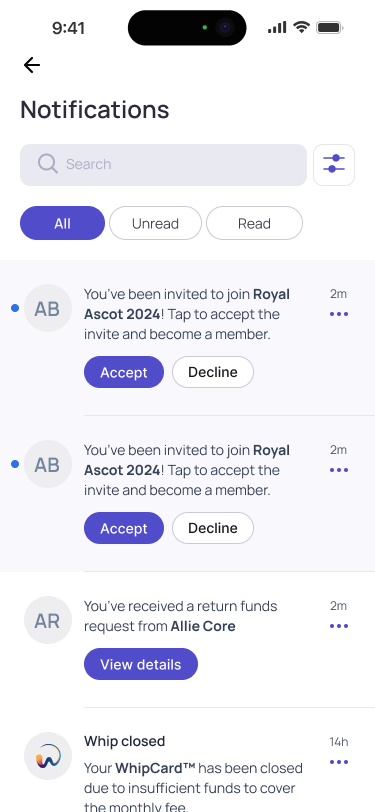
Task: Switch to the Unread filter tab
Action: [155, 223]
